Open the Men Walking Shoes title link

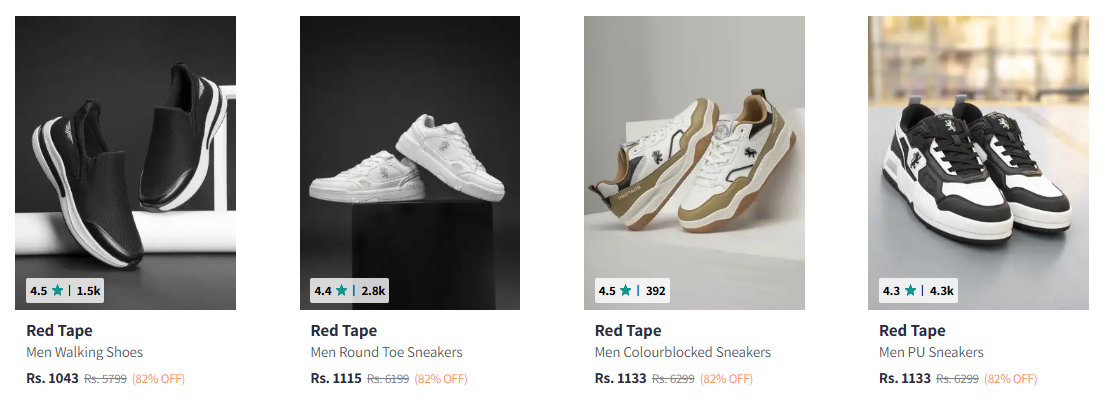(x=85, y=352)
